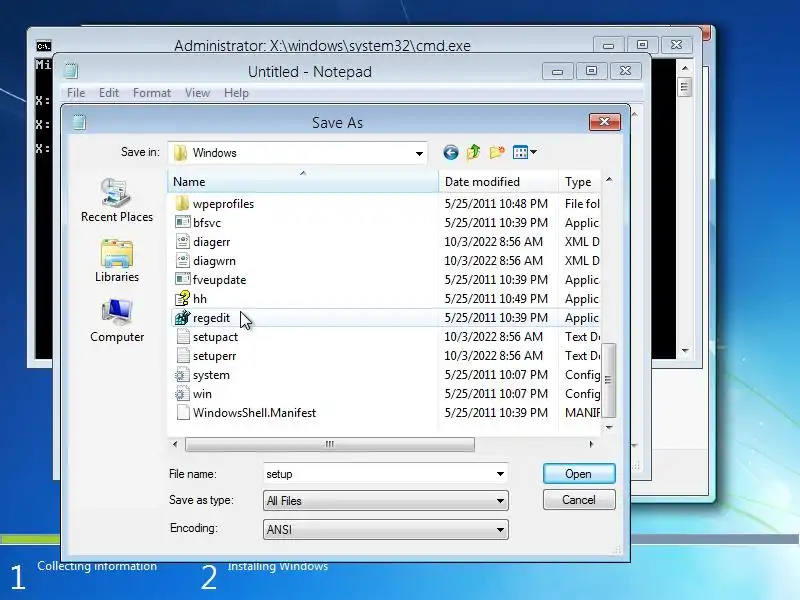Select the diagwrn XML file icon
This screenshot has width=800, height=600.
[182, 260]
